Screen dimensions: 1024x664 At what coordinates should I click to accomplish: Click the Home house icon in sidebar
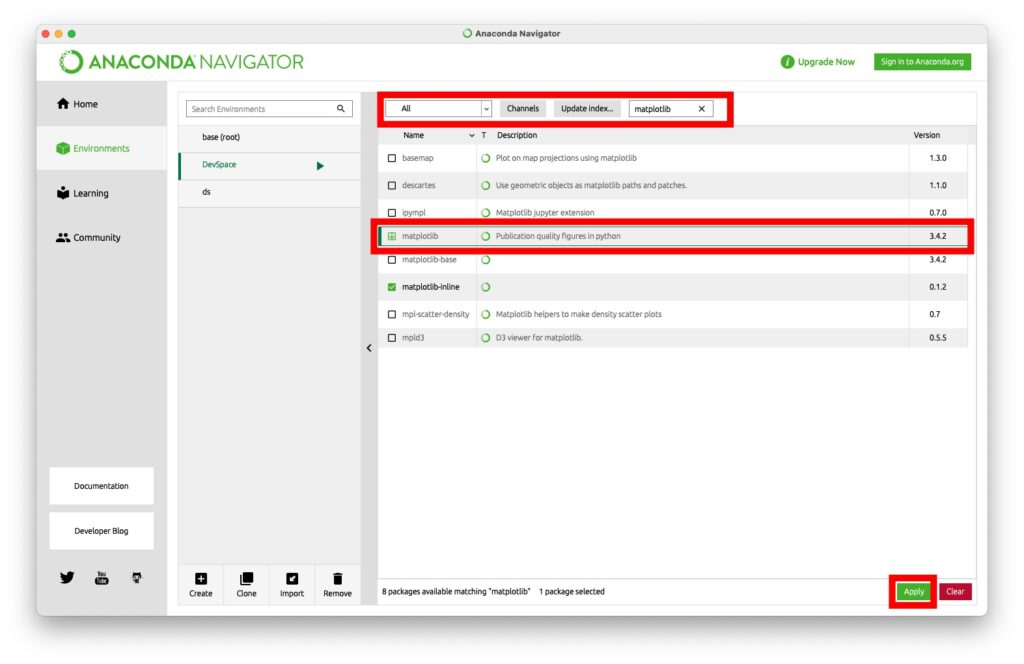(x=63, y=103)
